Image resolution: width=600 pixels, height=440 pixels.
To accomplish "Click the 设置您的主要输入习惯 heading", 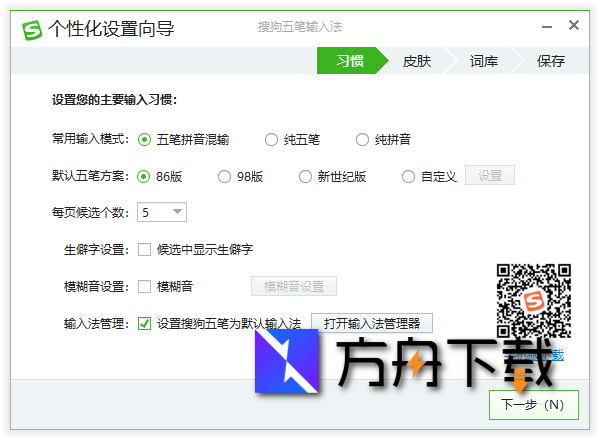I will point(114,100).
